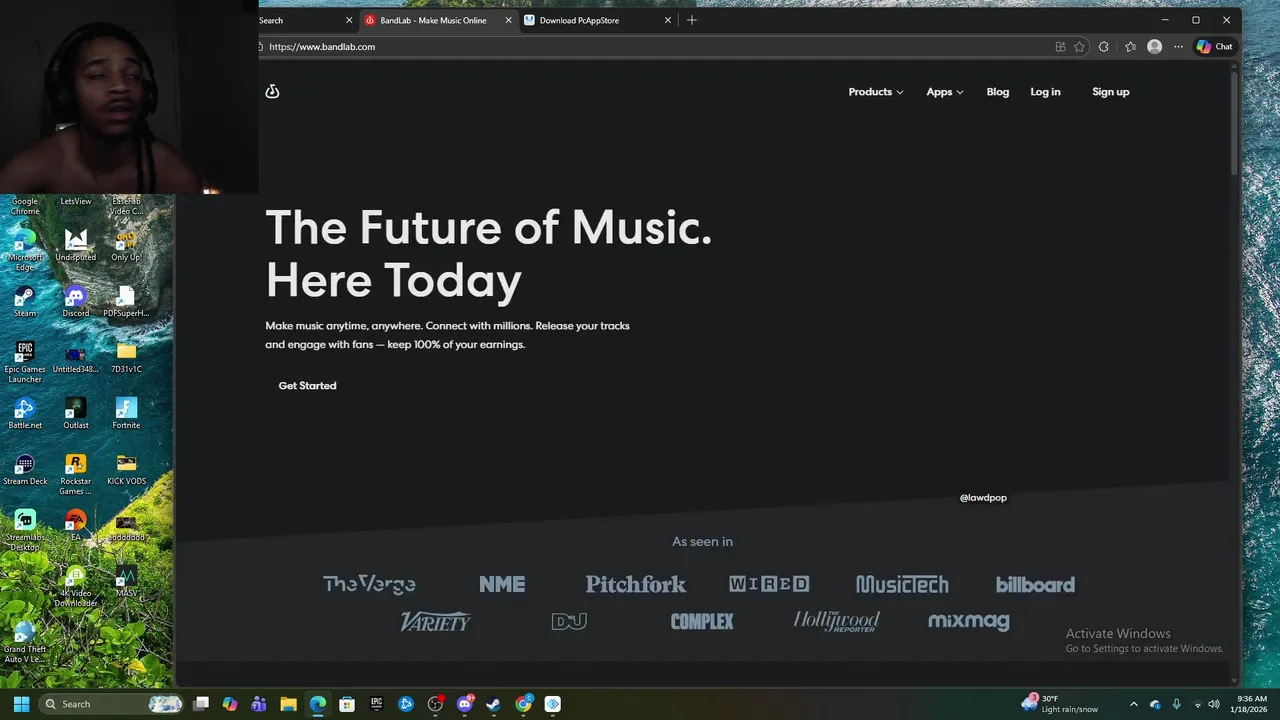Select the Rockstar Games desktop icon
1280x720 pixels.
click(x=76, y=473)
